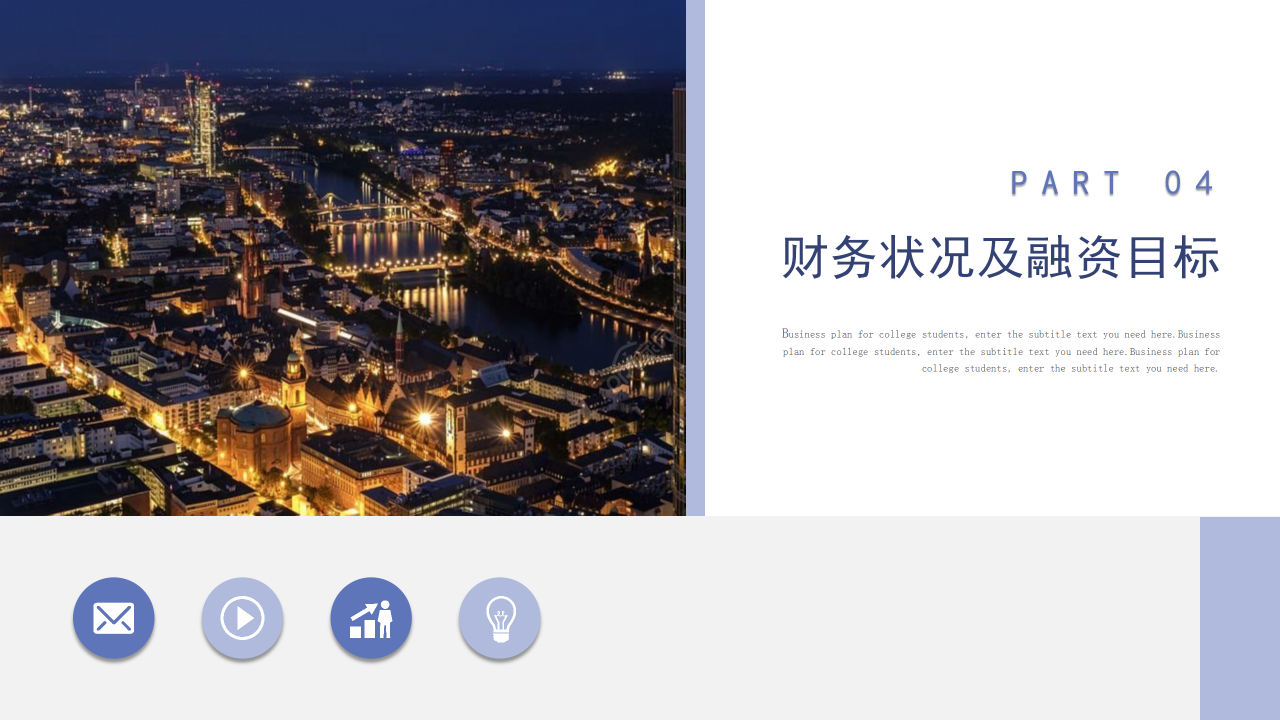This screenshot has width=1280, height=720.
Task: Select the dark blue mail circle badge
Action: pos(113,618)
